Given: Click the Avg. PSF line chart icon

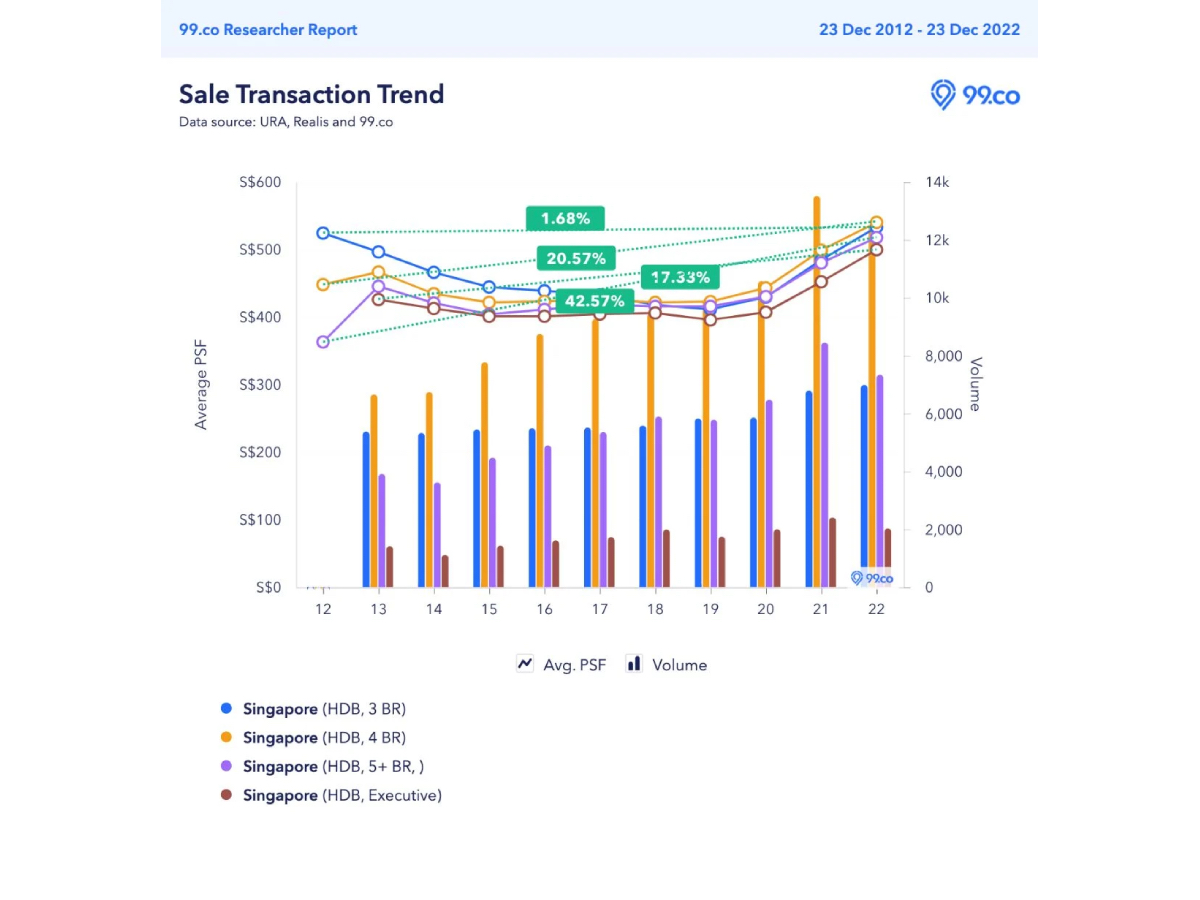Looking at the screenshot, I should [525, 664].
